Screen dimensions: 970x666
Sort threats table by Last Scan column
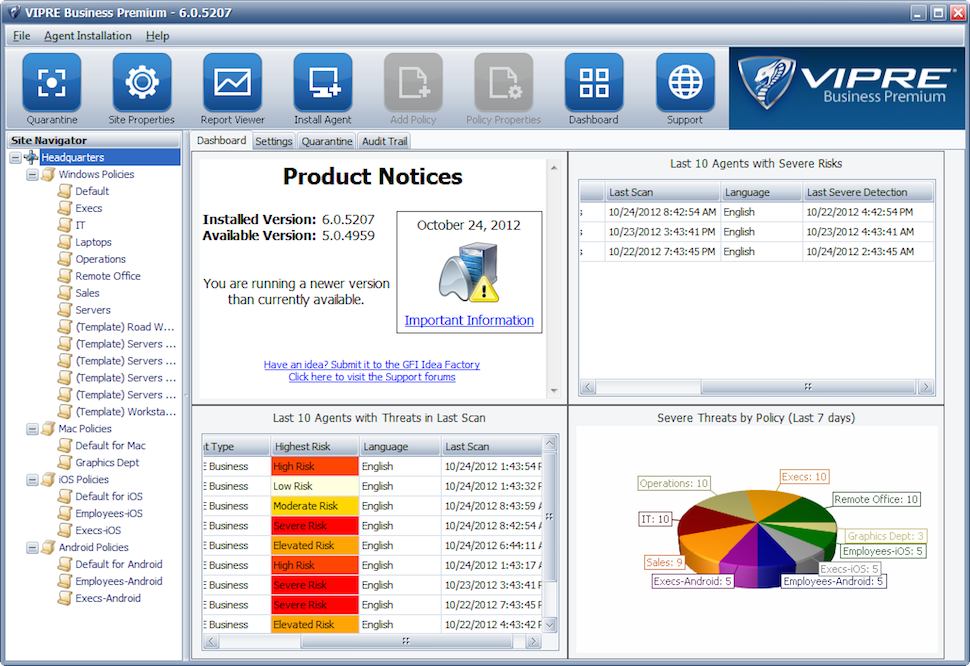[x=492, y=446]
